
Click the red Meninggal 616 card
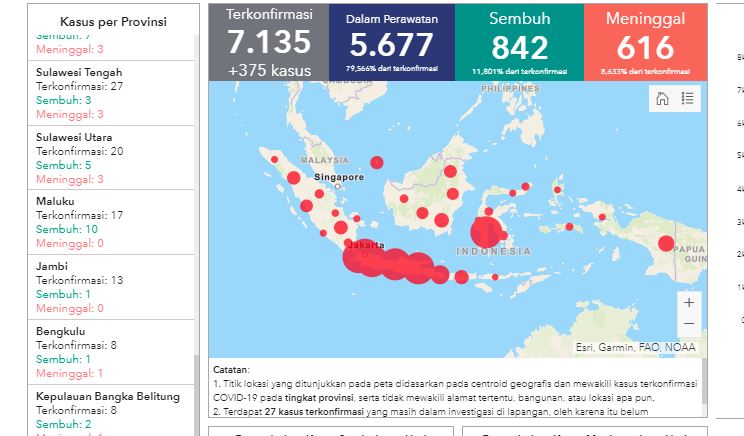645,42
